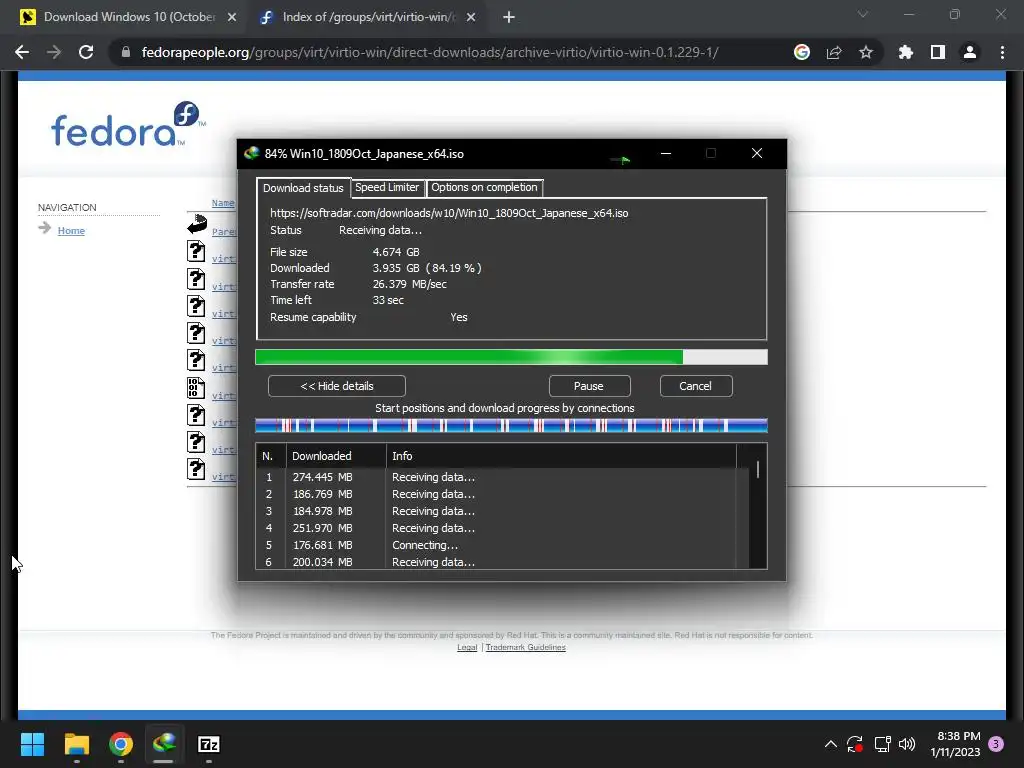Image resolution: width=1024 pixels, height=768 pixels.
Task: Close the Index of virtio-win tab
Action: click(471, 18)
